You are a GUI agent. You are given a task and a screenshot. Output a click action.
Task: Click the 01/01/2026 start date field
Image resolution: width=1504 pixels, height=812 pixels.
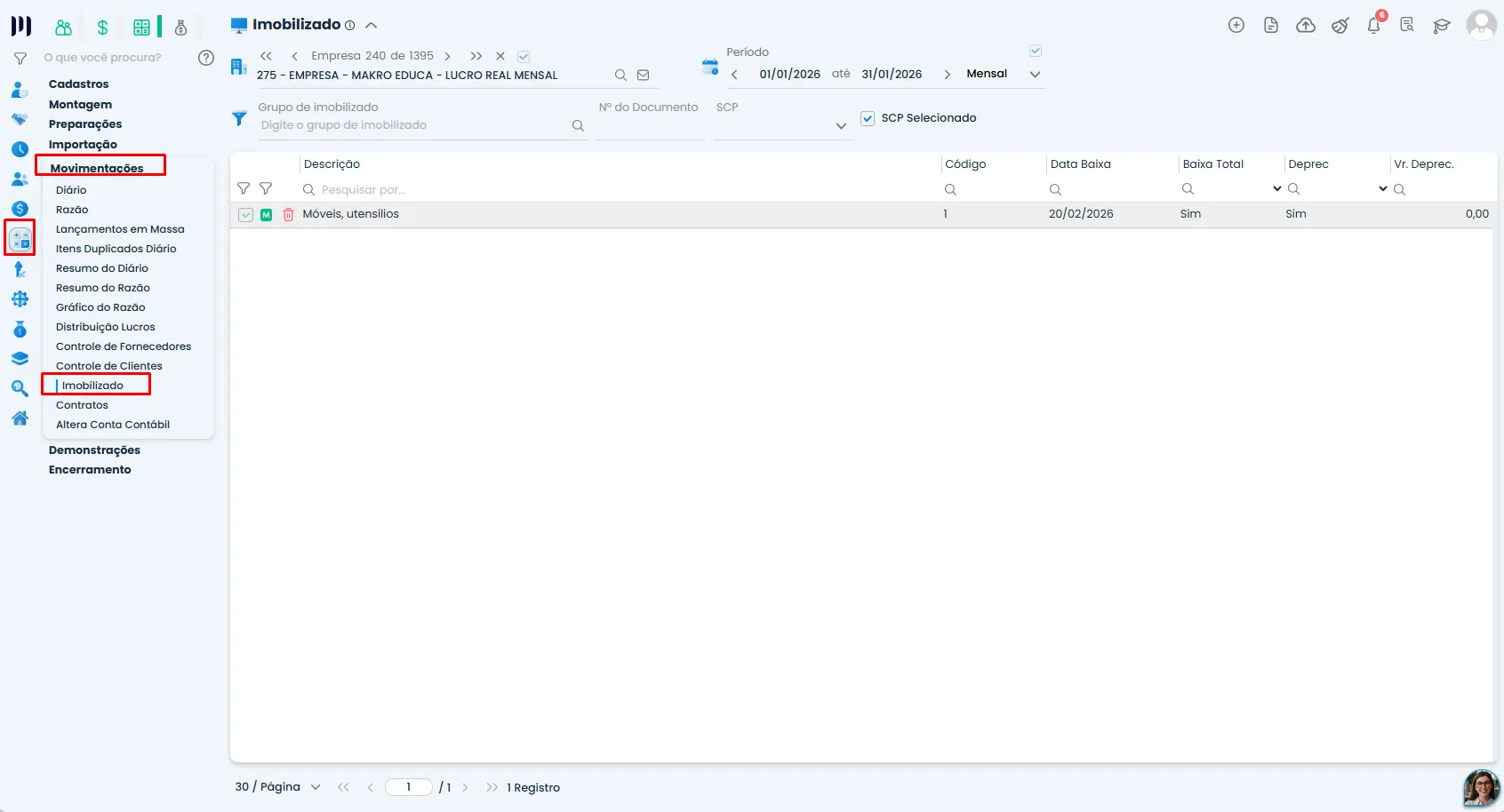pos(789,75)
